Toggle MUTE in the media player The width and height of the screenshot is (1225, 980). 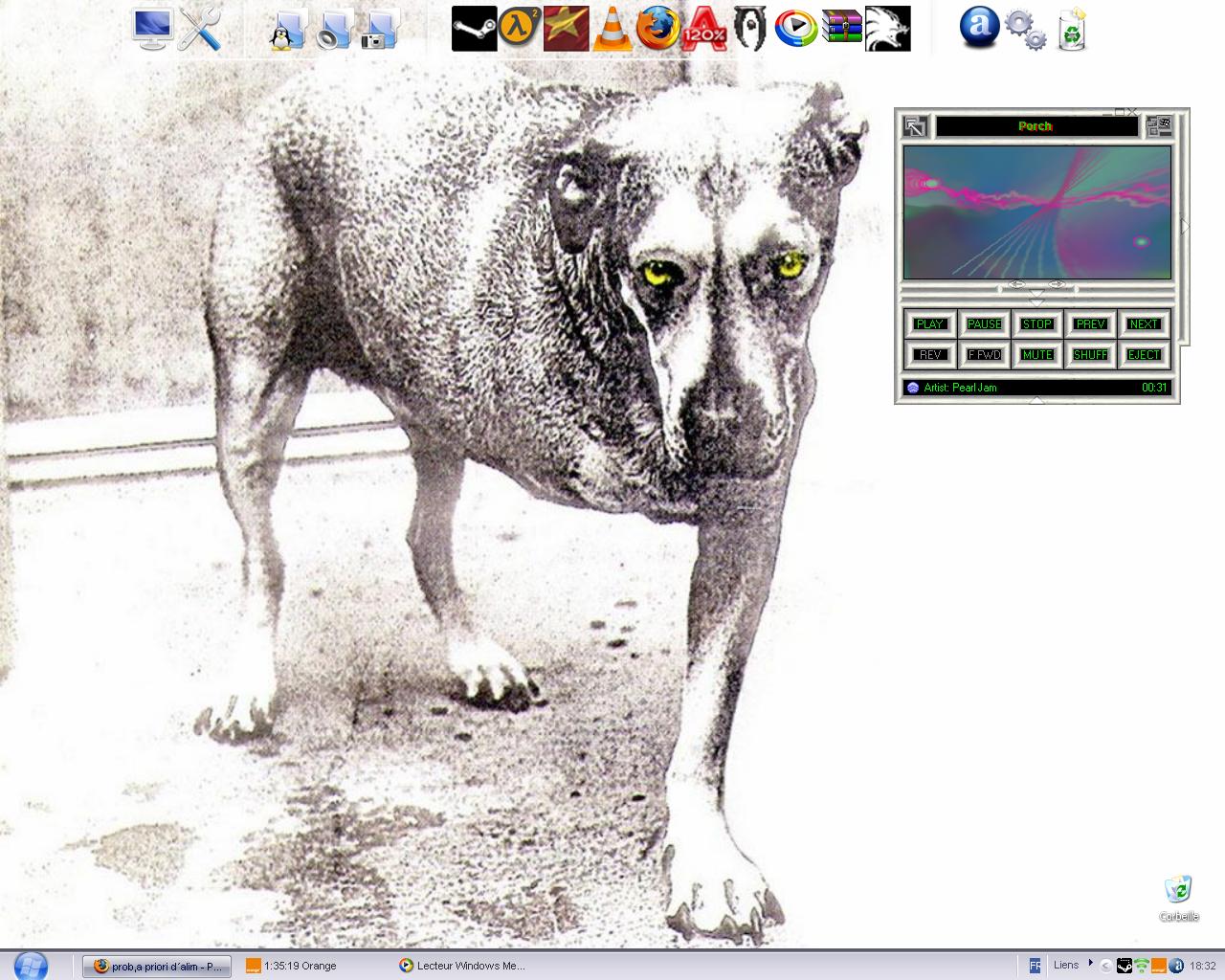pos(1037,355)
